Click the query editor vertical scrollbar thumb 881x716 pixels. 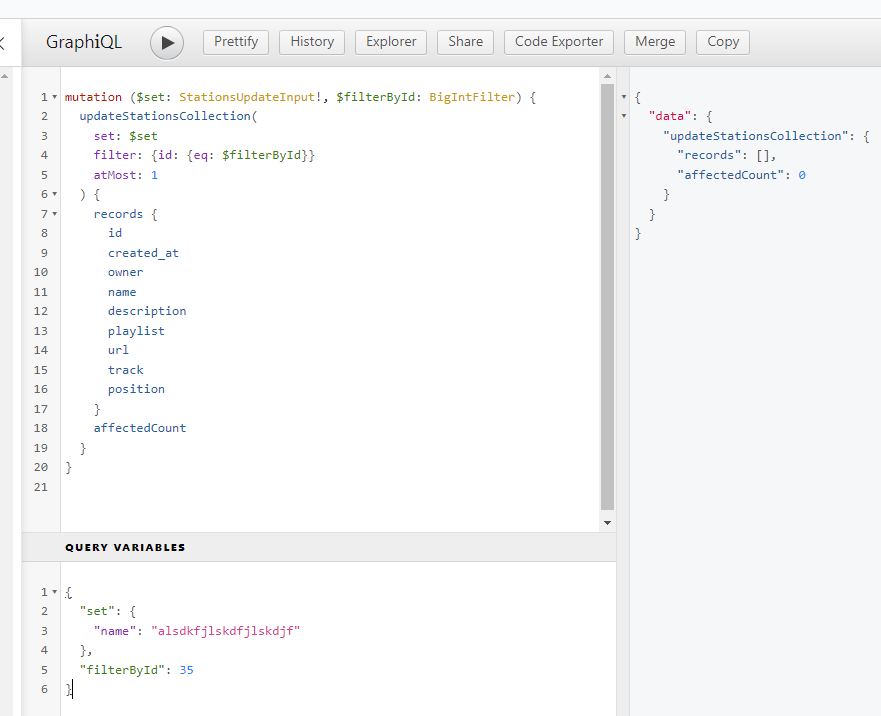607,297
